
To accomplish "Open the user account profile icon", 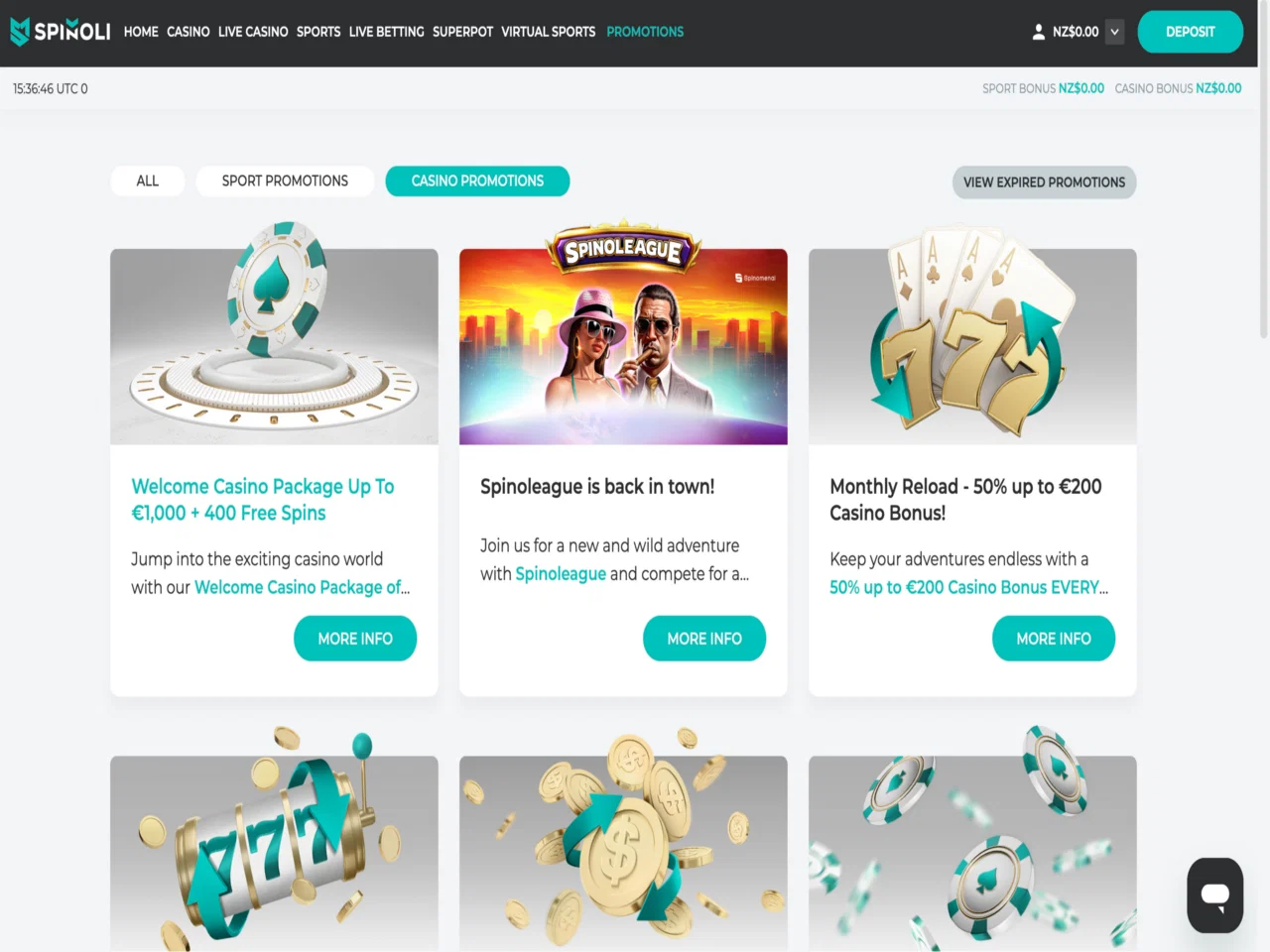I will (x=1038, y=32).
